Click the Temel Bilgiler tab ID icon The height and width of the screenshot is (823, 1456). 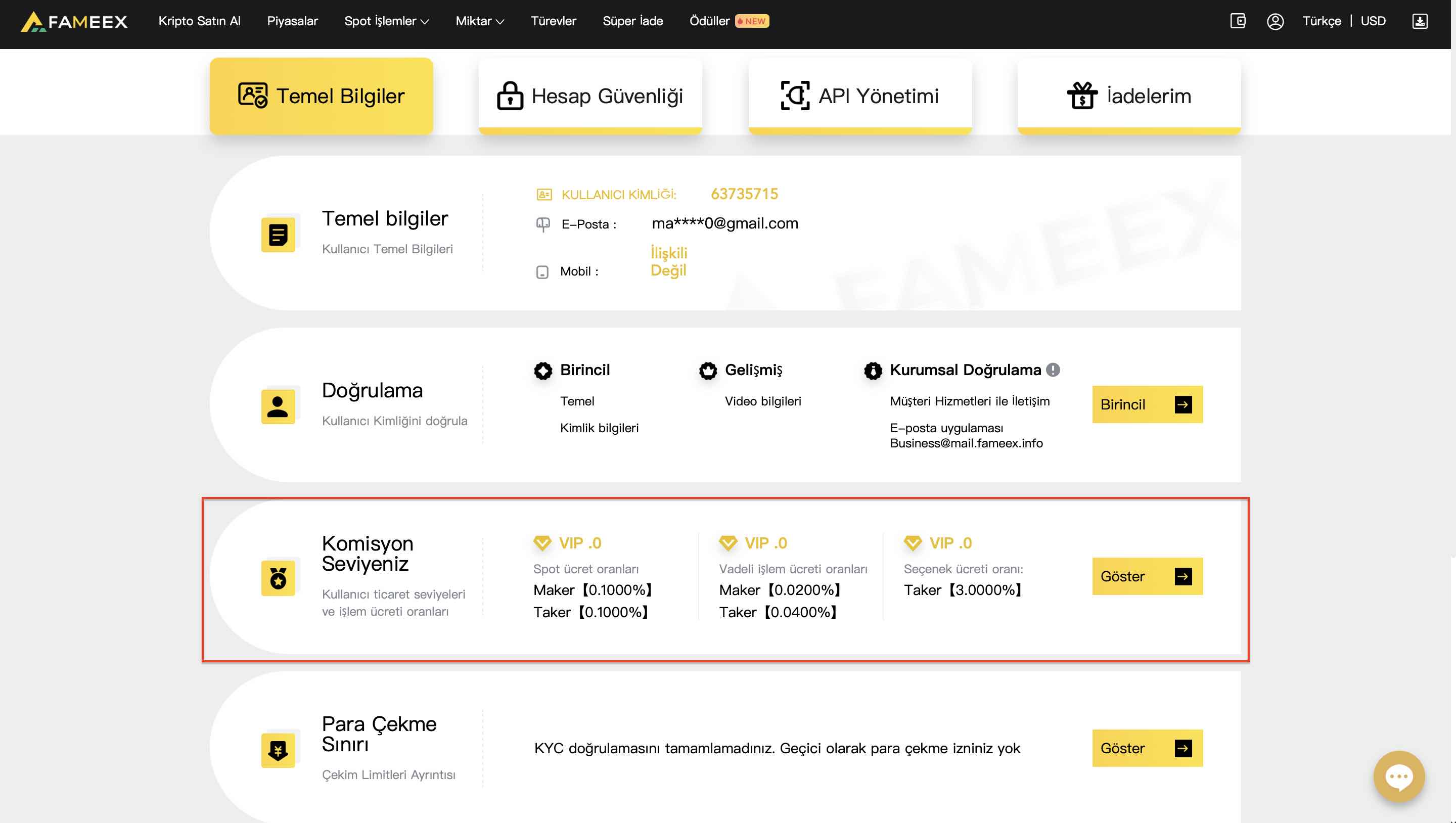point(253,95)
